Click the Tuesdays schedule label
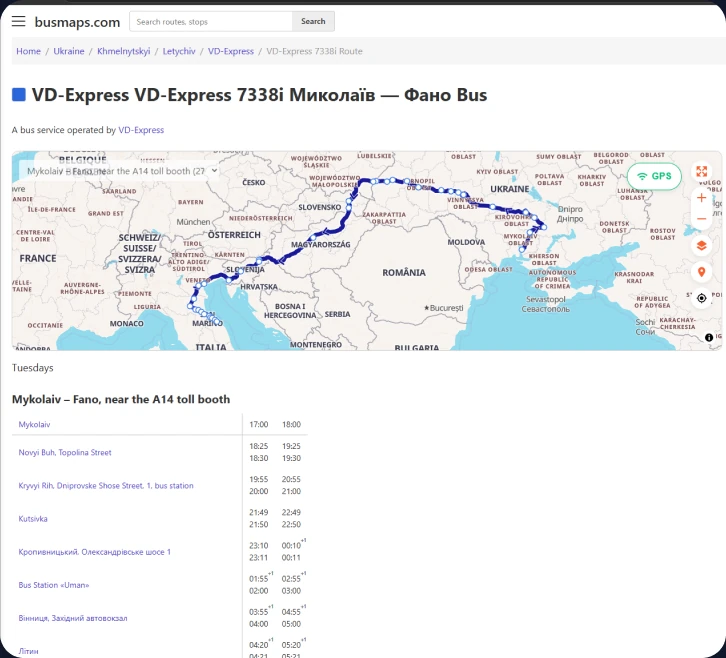 point(32,368)
